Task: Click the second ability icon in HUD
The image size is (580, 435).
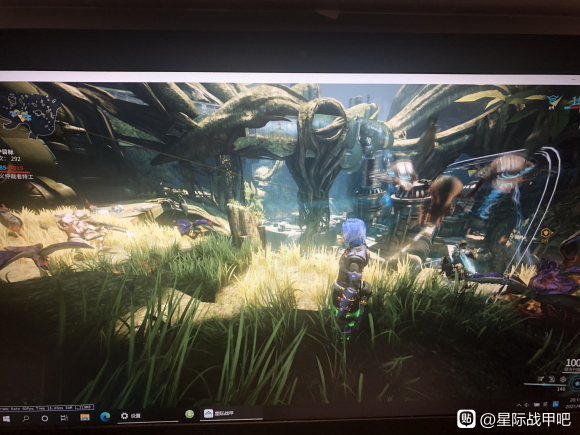Action: [x=552, y=379]
